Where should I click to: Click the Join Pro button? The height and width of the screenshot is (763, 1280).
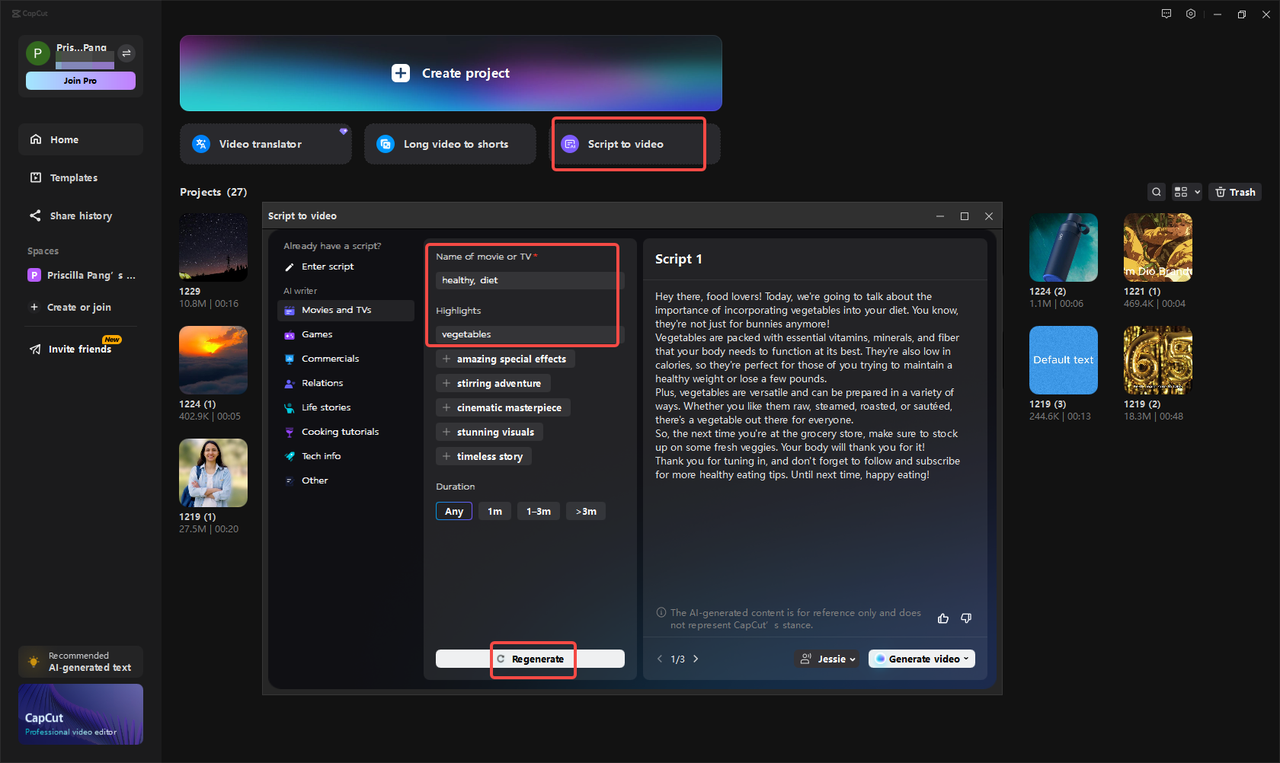coord(80,81)
